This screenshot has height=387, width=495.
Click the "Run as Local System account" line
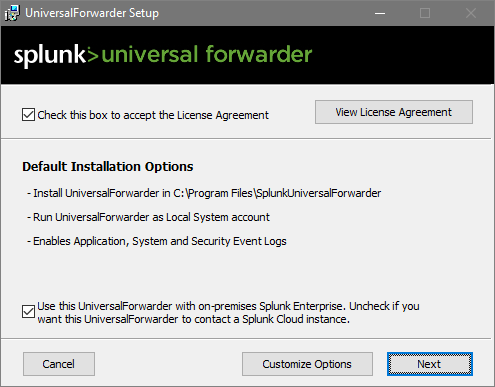(148, 217)
